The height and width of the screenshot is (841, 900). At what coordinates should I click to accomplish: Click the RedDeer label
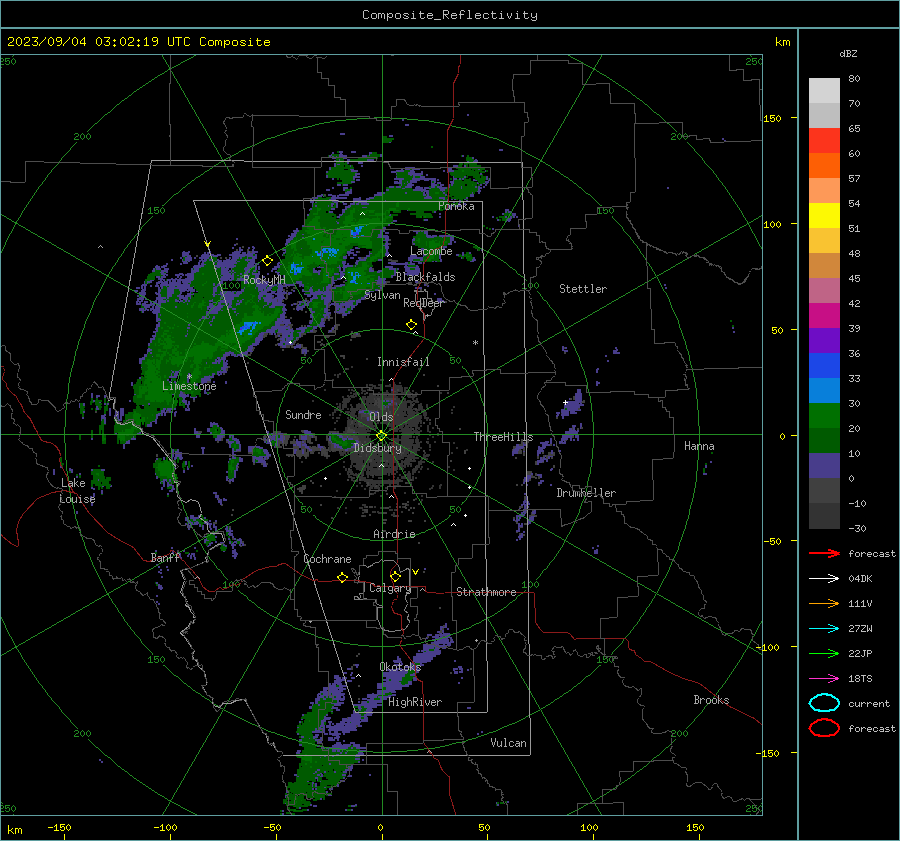[424, 303]
